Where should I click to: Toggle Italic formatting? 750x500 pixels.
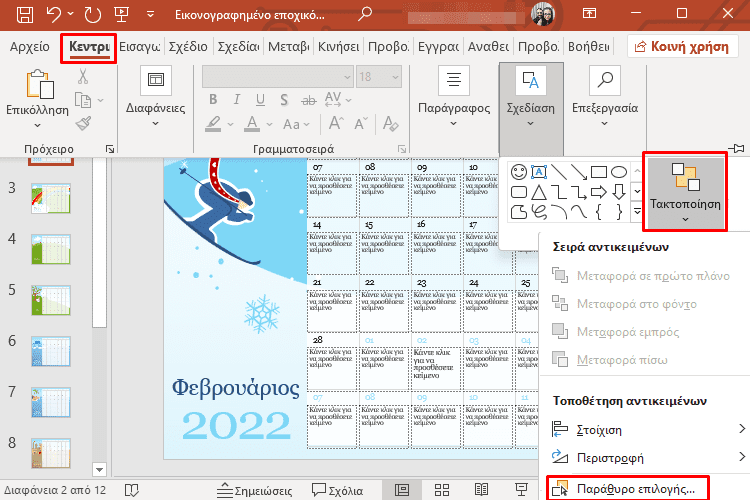tap(237, 100)
